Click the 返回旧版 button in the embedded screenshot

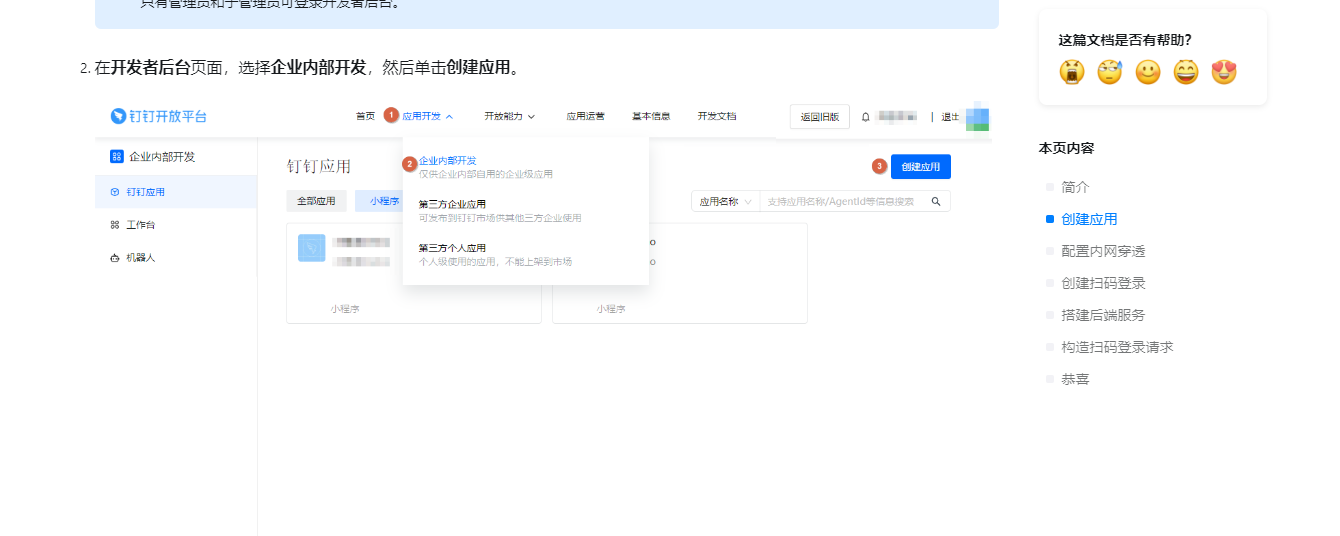(x=820, y=117)
